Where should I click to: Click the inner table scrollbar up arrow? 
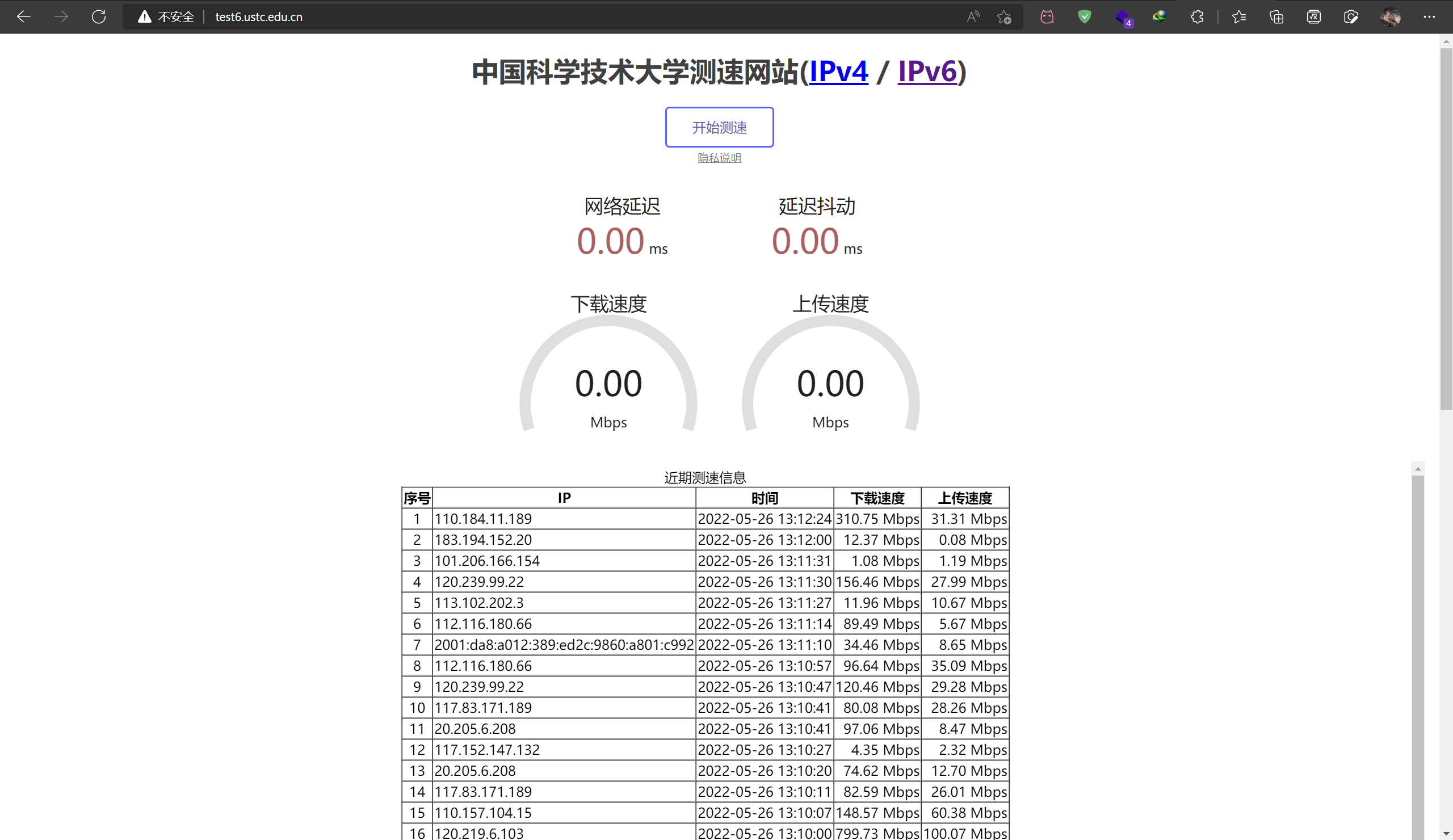[1418, 469]
